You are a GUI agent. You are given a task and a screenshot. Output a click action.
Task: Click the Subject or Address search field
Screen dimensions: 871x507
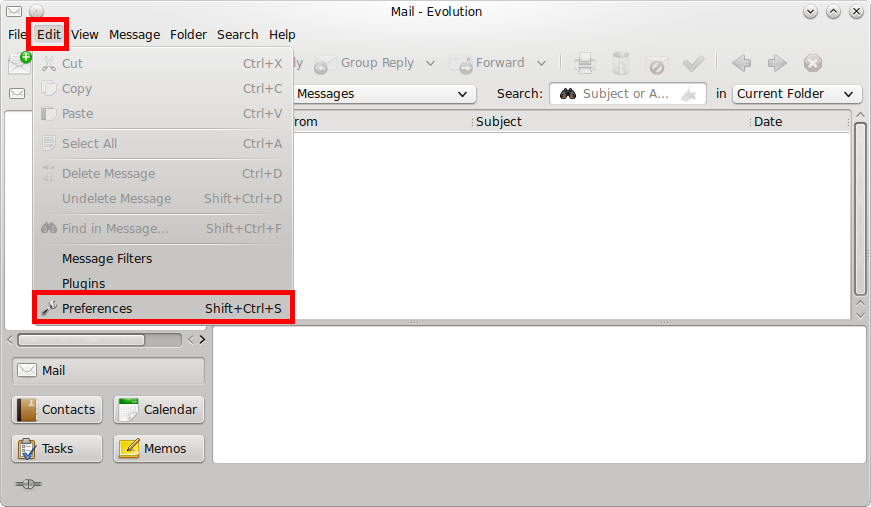627,94
